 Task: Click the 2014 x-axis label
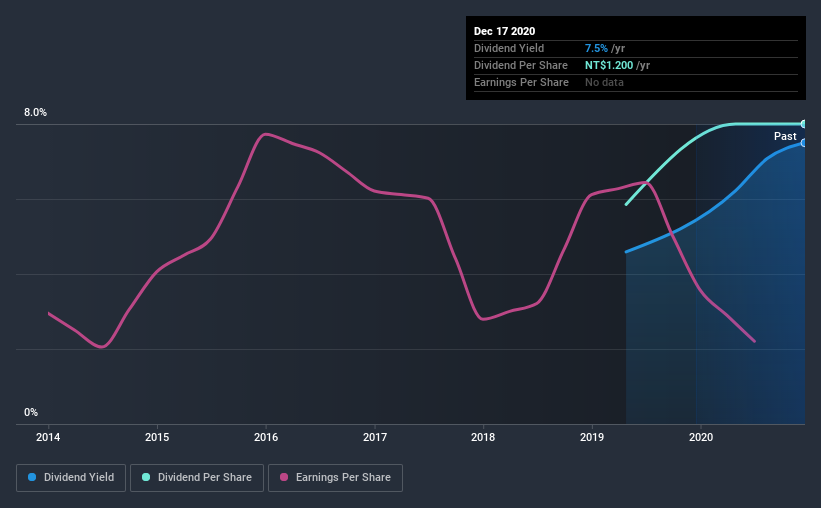(48, 437)
